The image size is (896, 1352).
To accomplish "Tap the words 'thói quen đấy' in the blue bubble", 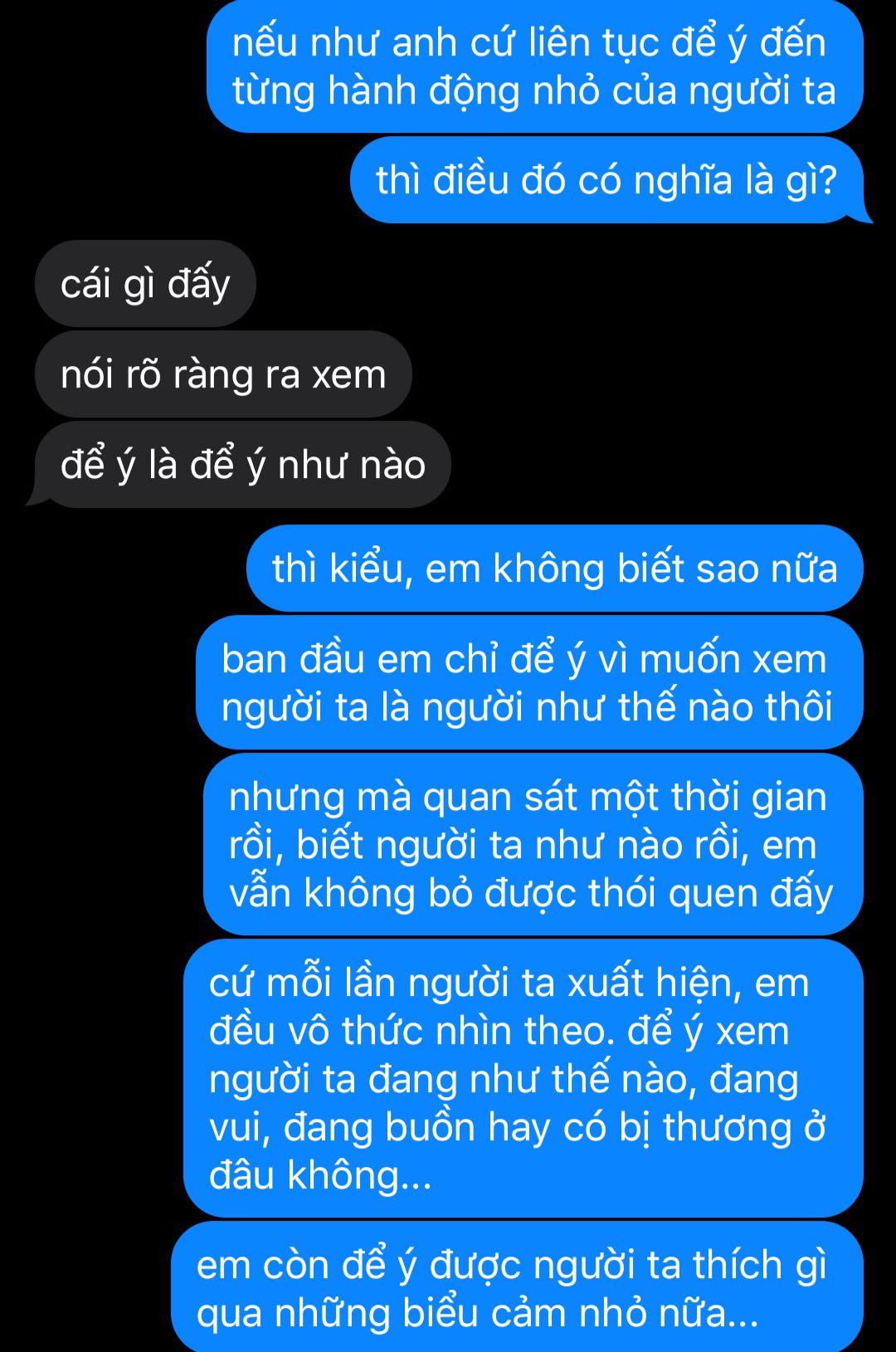I will pyautogui.click(x=711, y=894).
